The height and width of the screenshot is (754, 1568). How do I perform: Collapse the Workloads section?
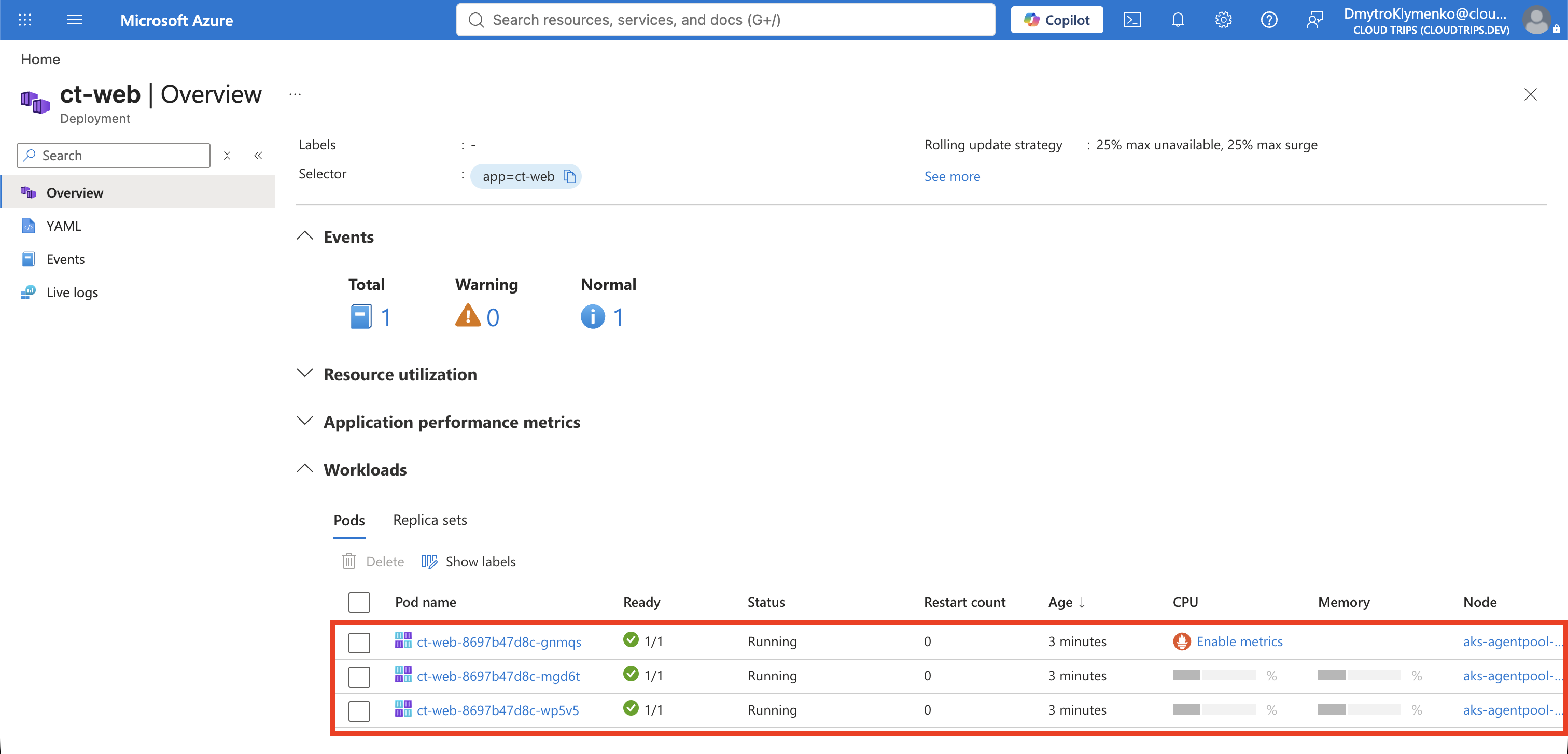305,469
